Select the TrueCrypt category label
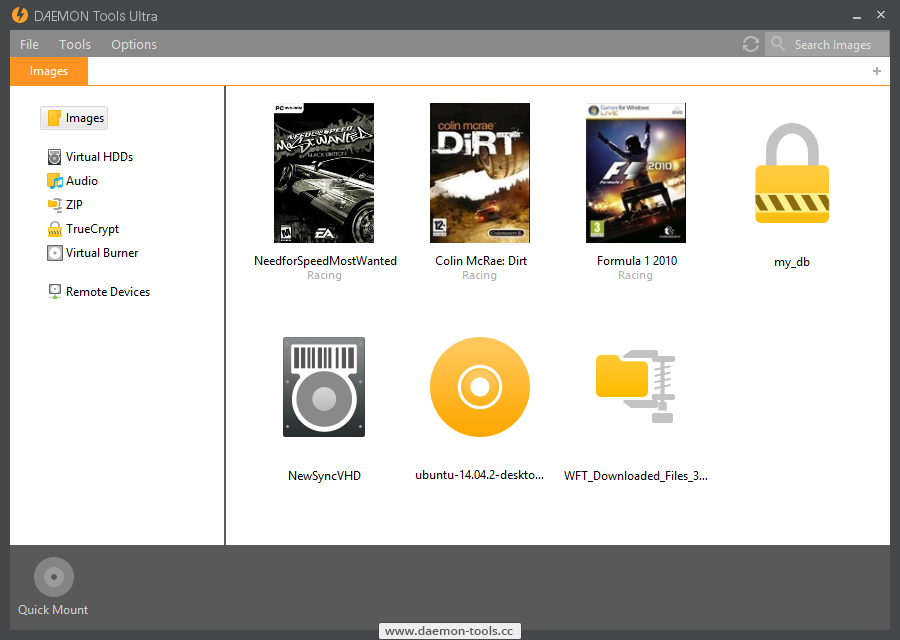 point(92,229)
